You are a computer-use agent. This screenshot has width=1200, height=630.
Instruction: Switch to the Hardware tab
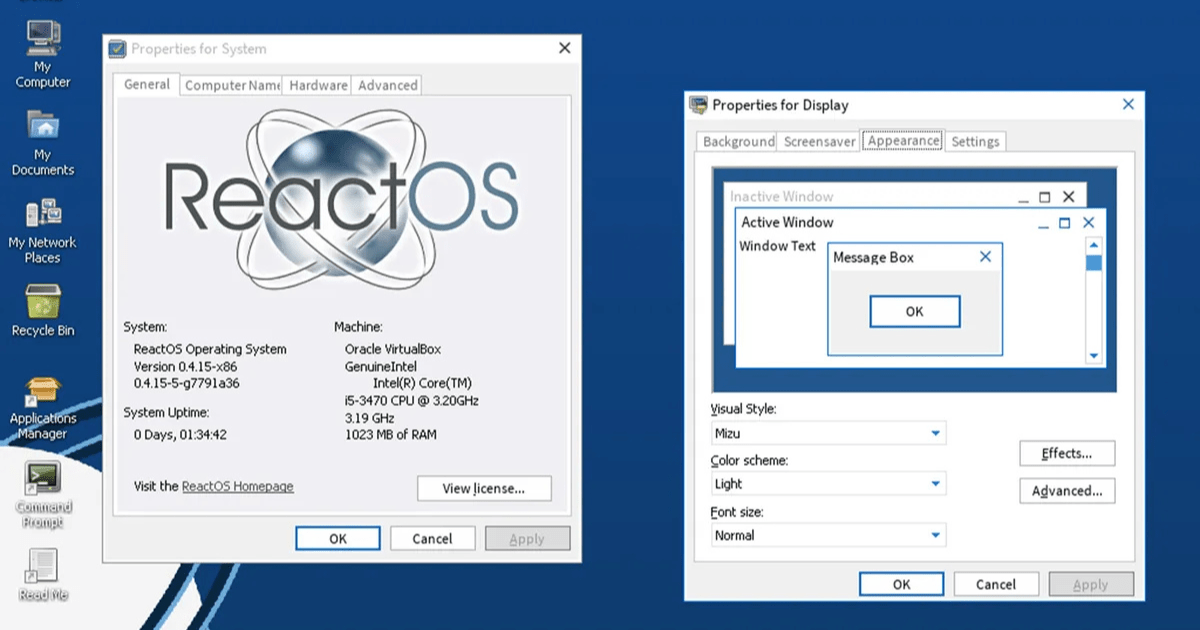click(317, 85)
